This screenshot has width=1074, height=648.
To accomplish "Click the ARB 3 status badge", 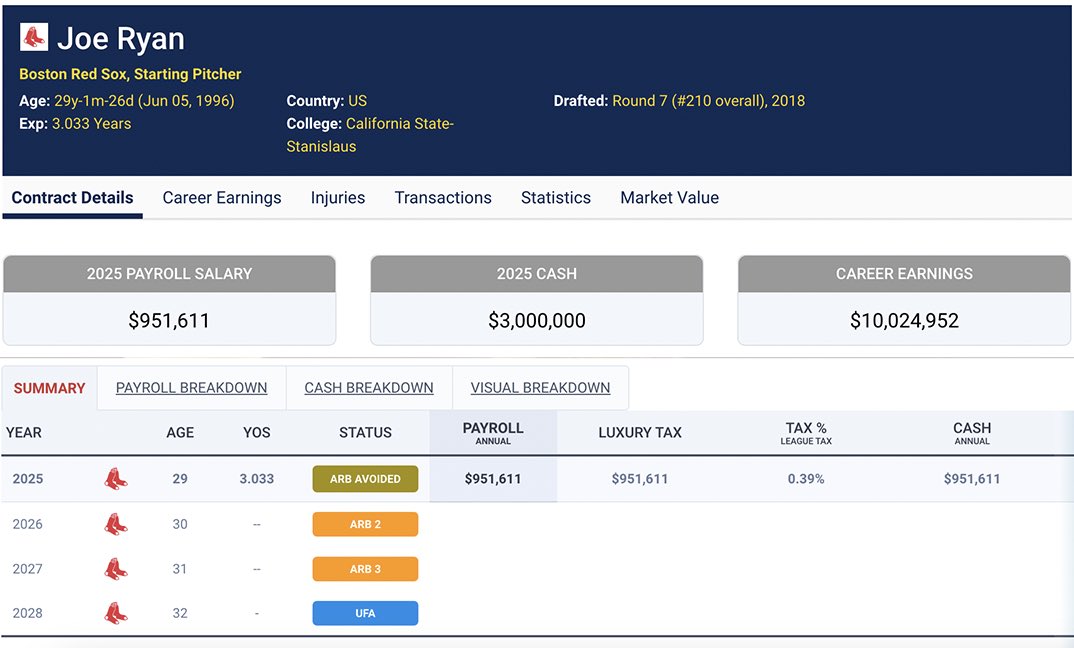I will point(365,569).
